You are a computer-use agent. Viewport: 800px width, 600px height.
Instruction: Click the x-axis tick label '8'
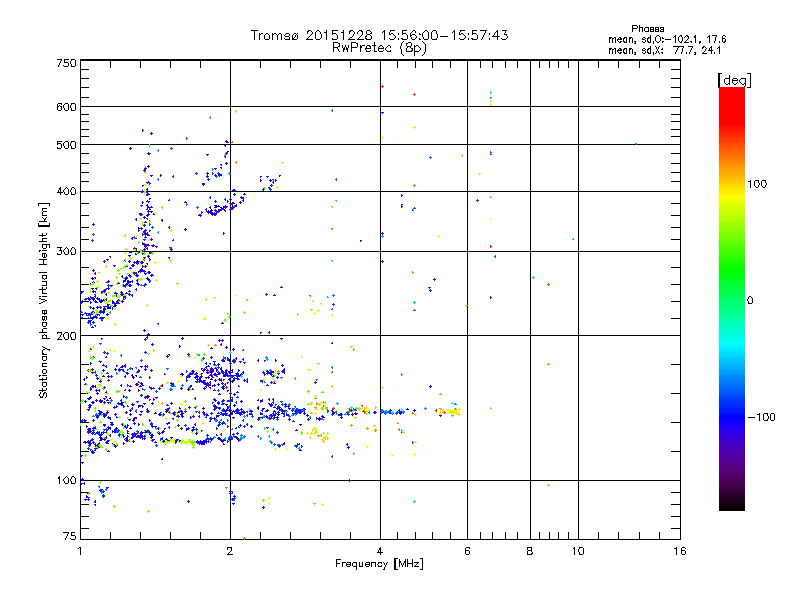click(530, 551)
